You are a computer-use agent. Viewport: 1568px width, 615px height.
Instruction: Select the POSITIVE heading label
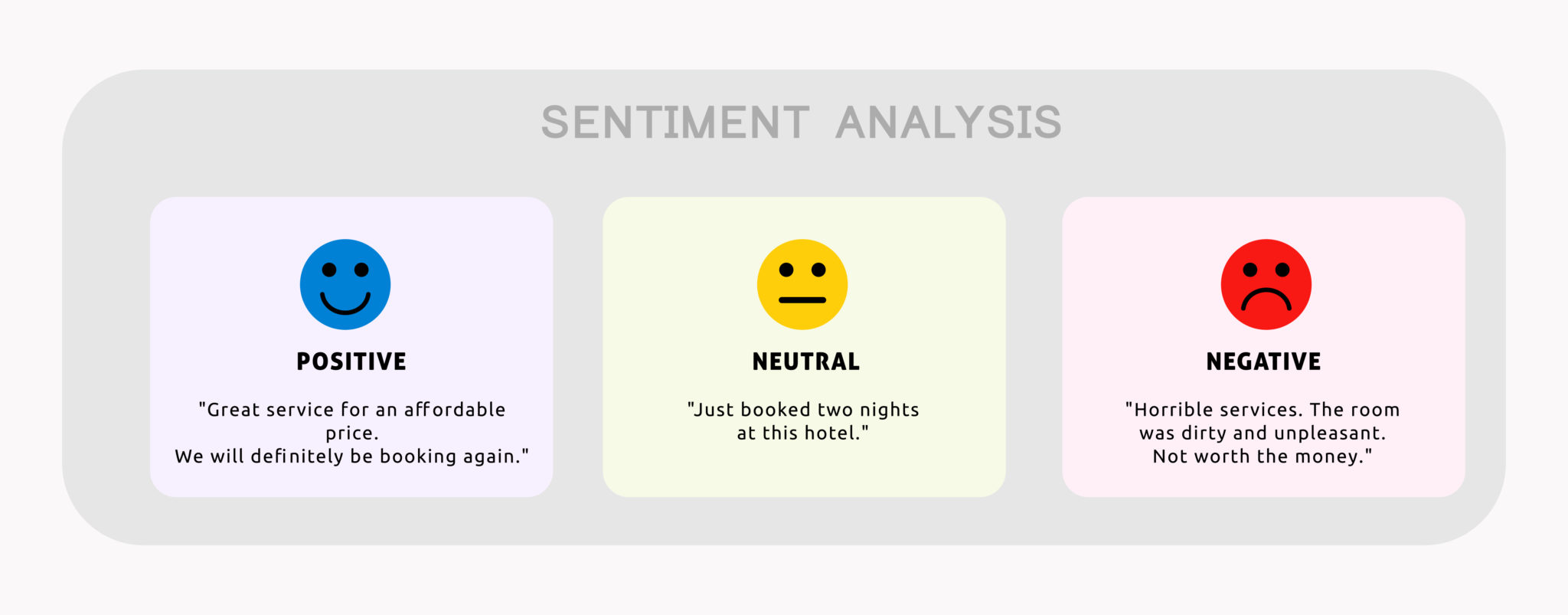[351, 361]
